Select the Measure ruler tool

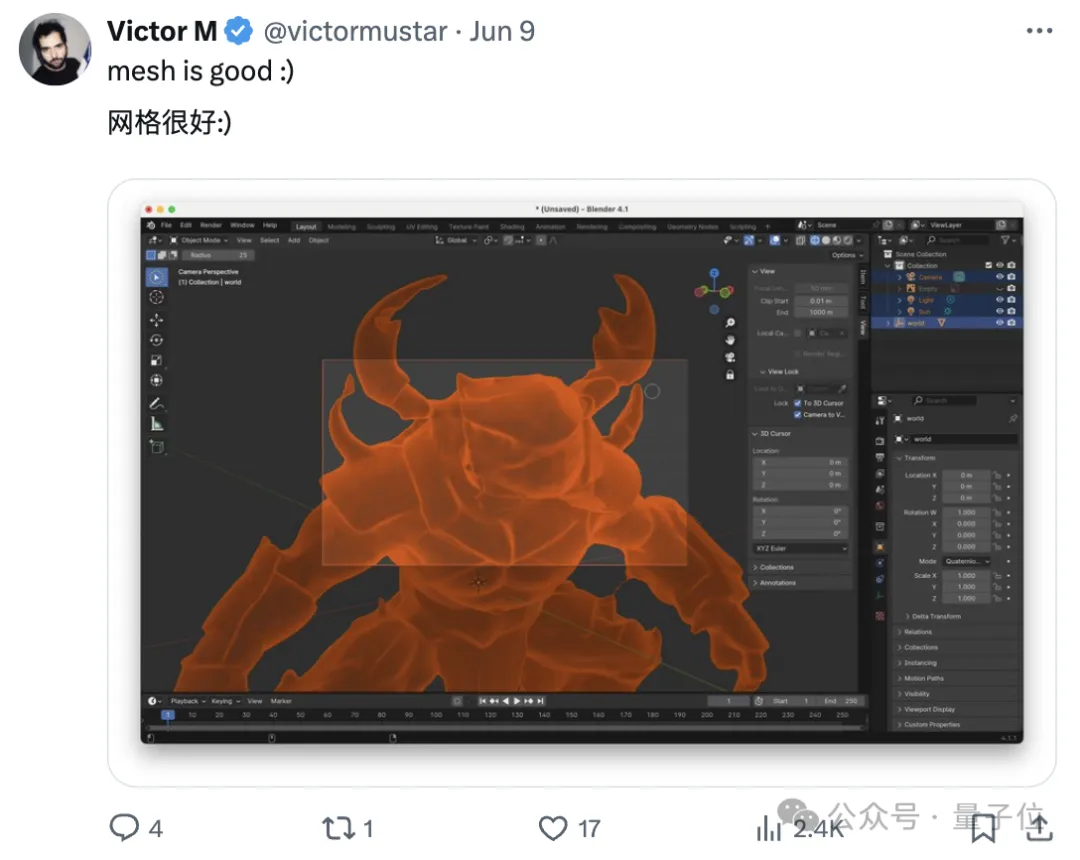[x=157, y=424]
